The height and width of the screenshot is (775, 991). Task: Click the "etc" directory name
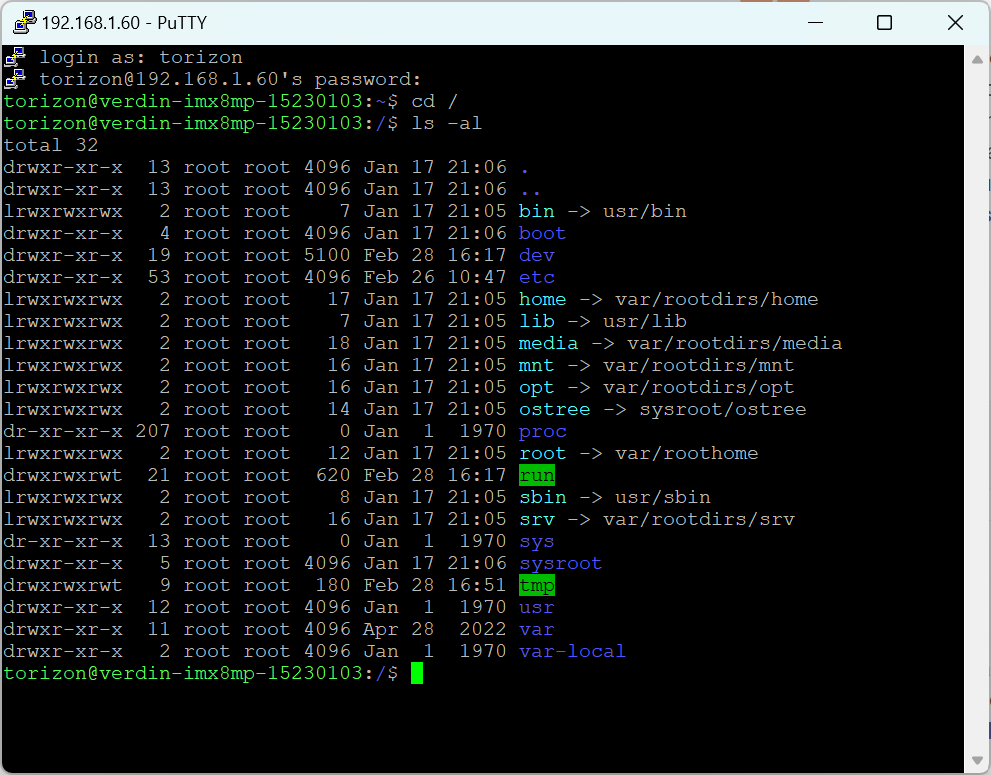[537, 278]
